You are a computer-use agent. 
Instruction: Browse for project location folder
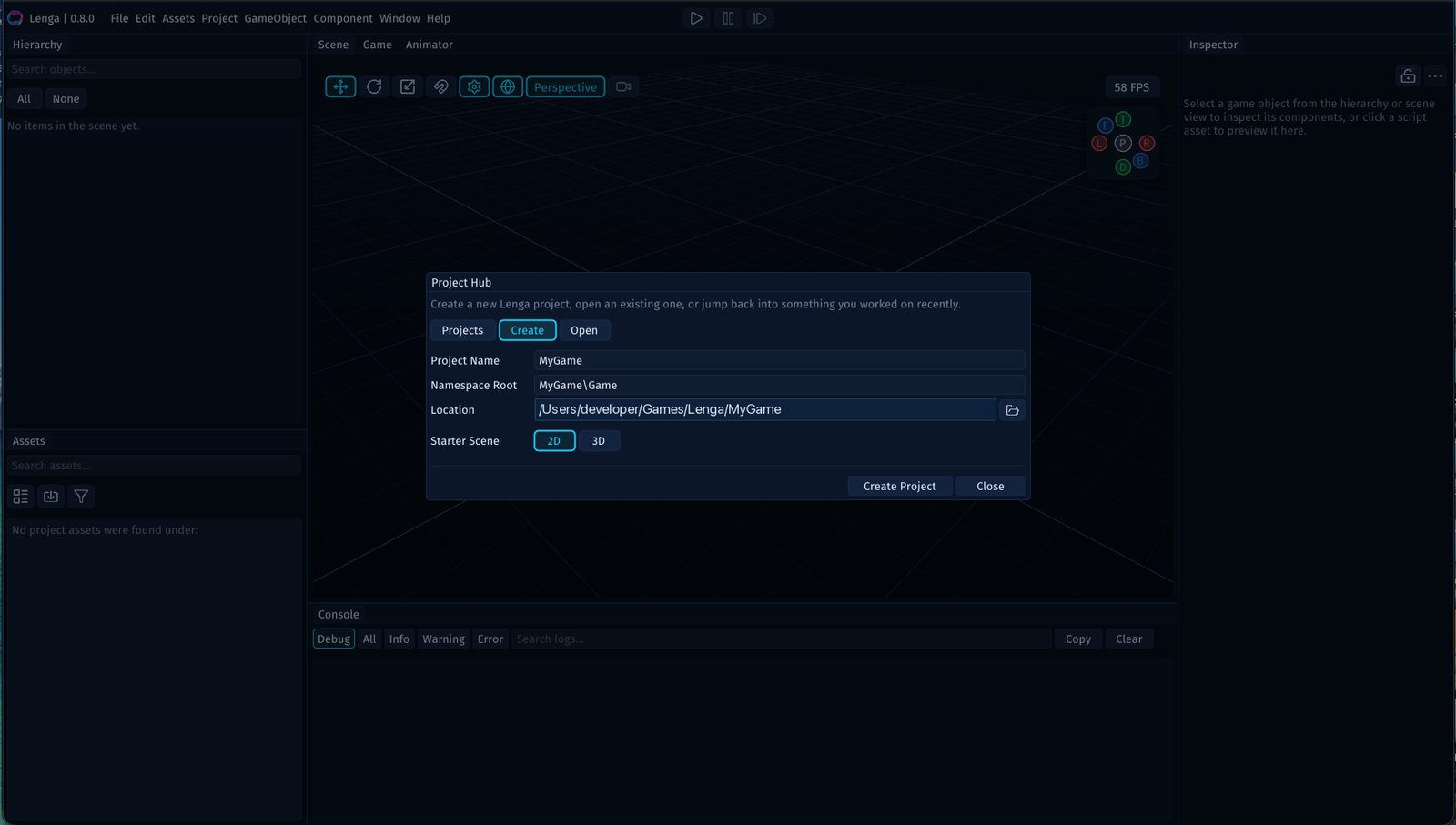coord(1012,410)
